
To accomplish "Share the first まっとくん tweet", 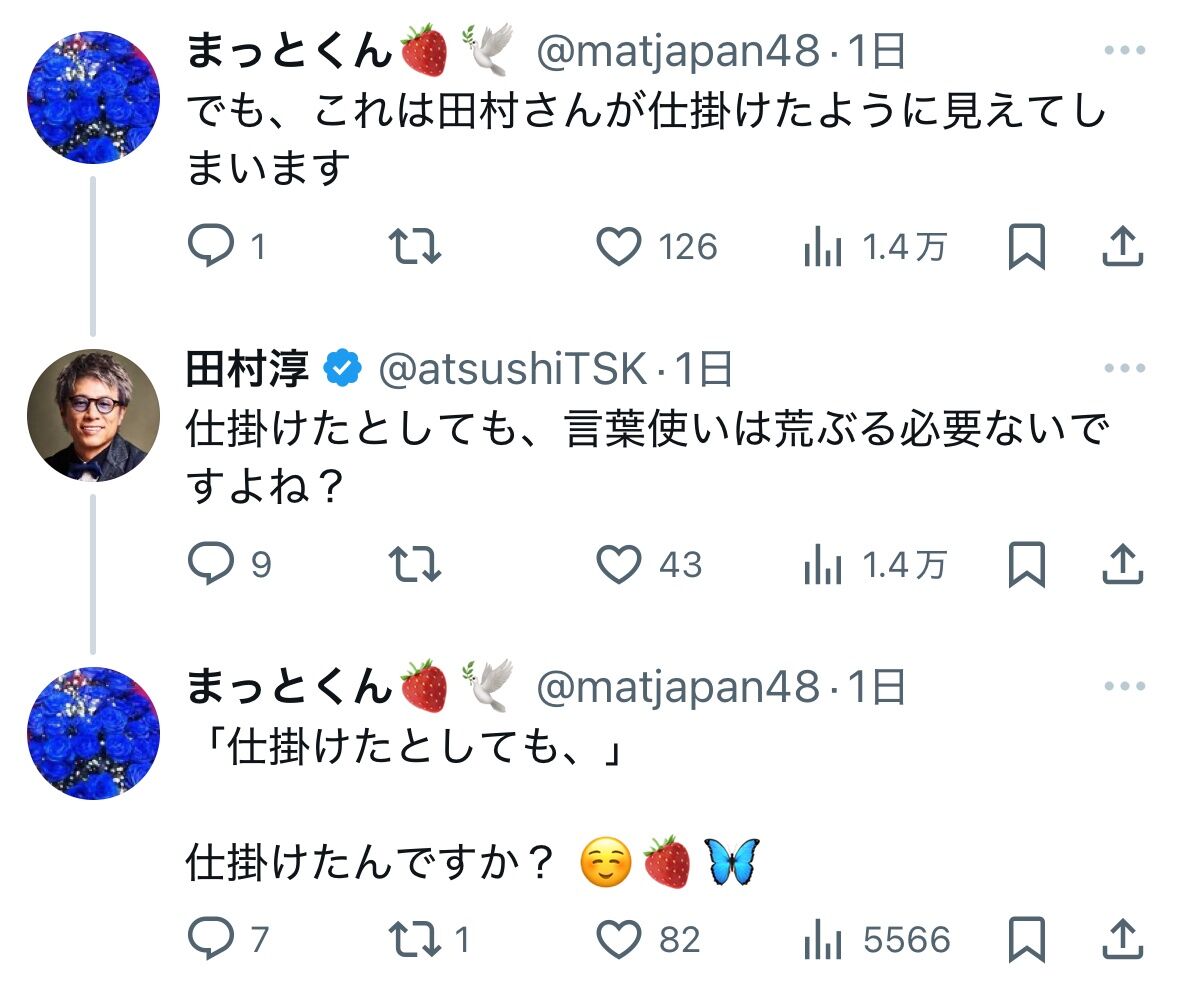I will pyautogui.click(x=1122, y=247).
